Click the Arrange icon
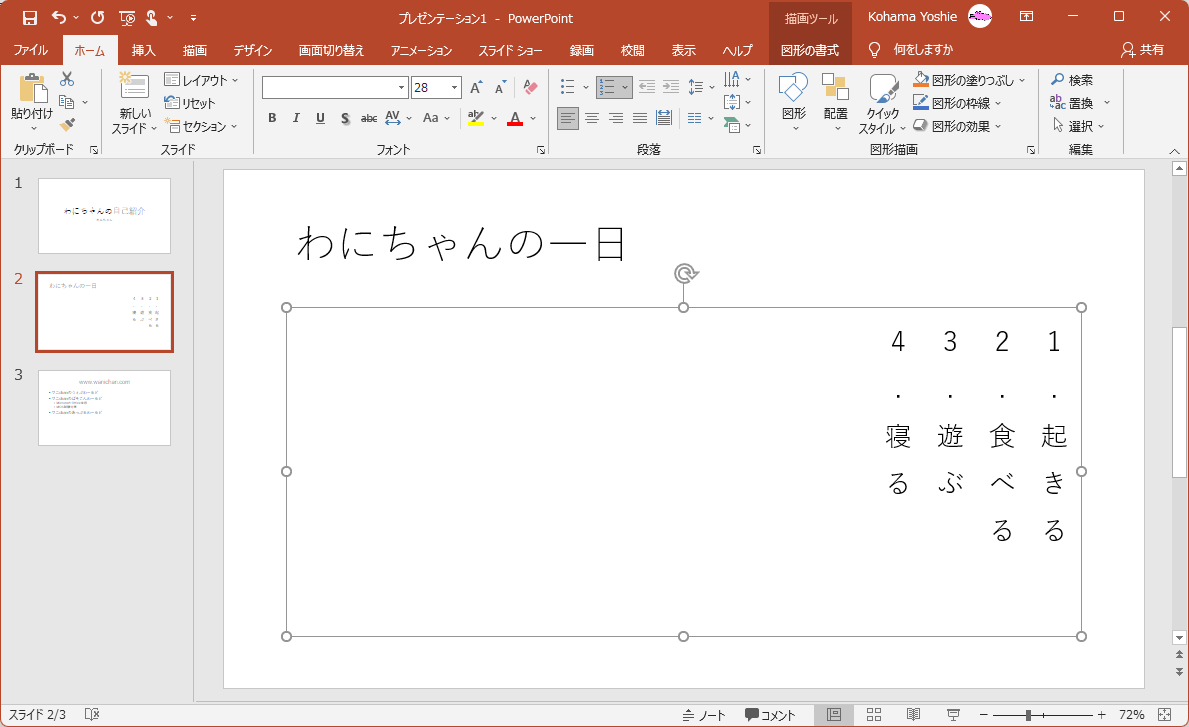1189x727 pixels. (835, 90)
